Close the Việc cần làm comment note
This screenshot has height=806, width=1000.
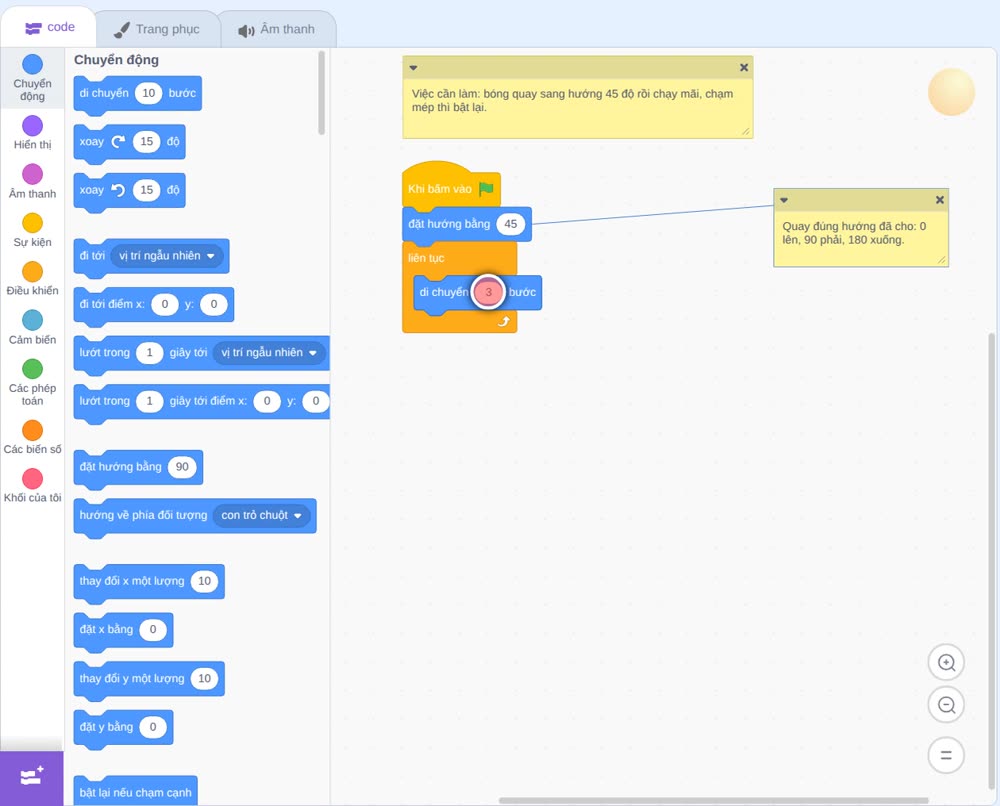pos(744,68)
